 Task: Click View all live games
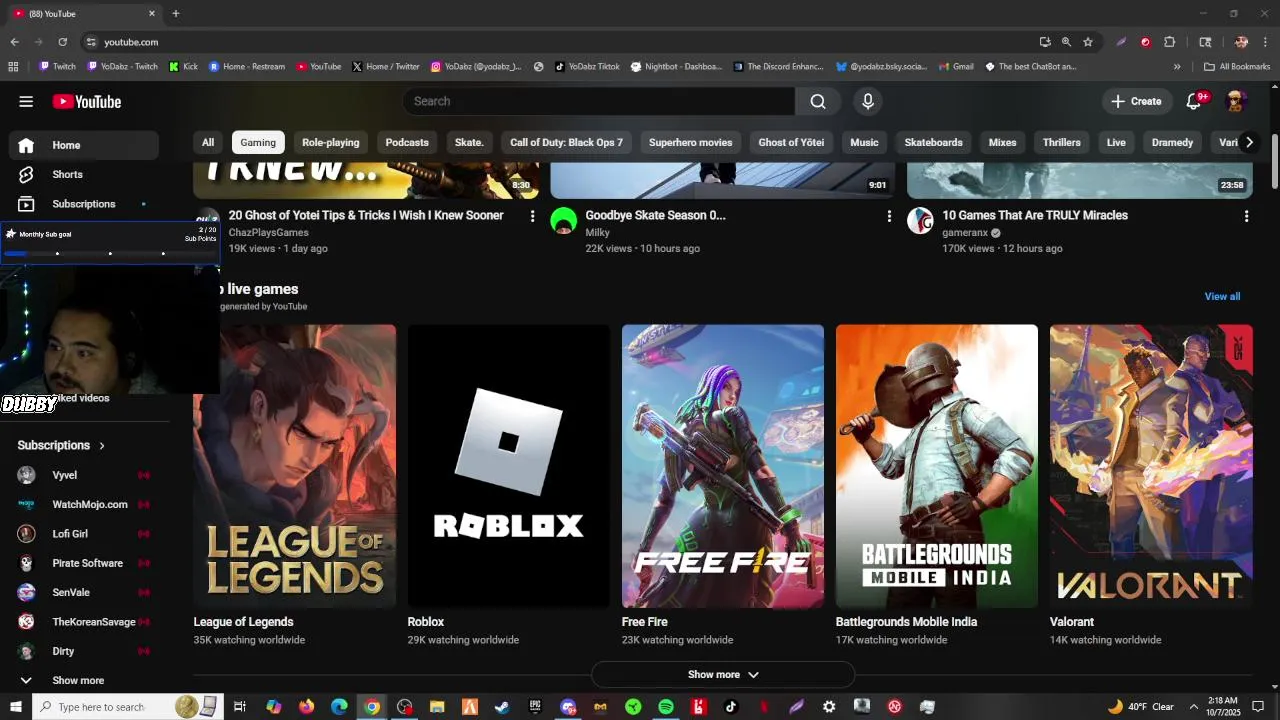pos(1222,297)
